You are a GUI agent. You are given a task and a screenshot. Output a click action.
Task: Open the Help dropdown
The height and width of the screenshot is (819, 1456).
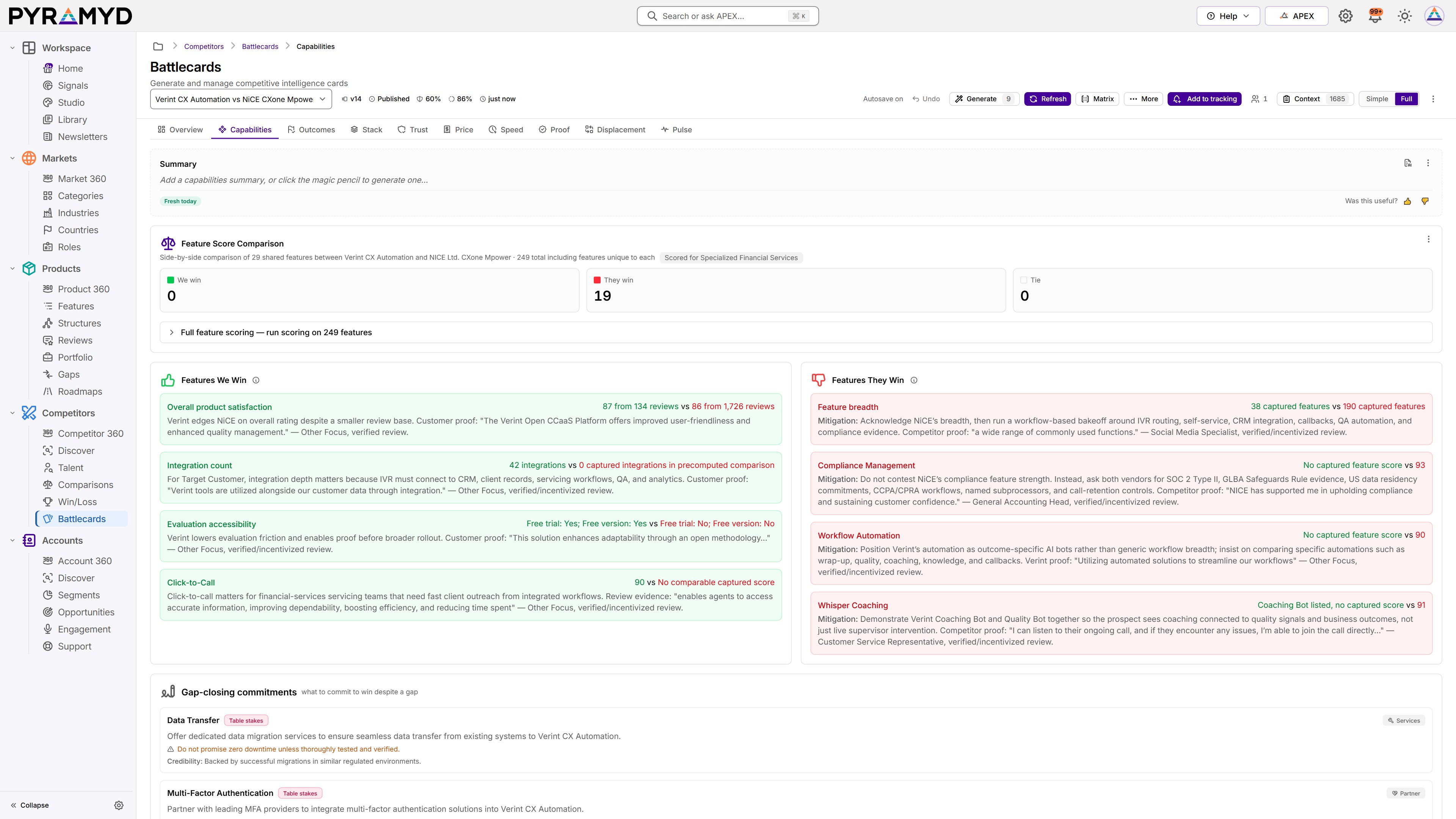tap(1228, 16)
